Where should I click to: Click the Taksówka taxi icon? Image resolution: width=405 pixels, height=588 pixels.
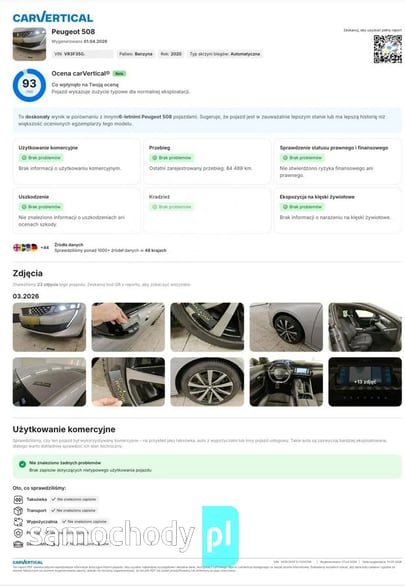click(x=18, y=500)
